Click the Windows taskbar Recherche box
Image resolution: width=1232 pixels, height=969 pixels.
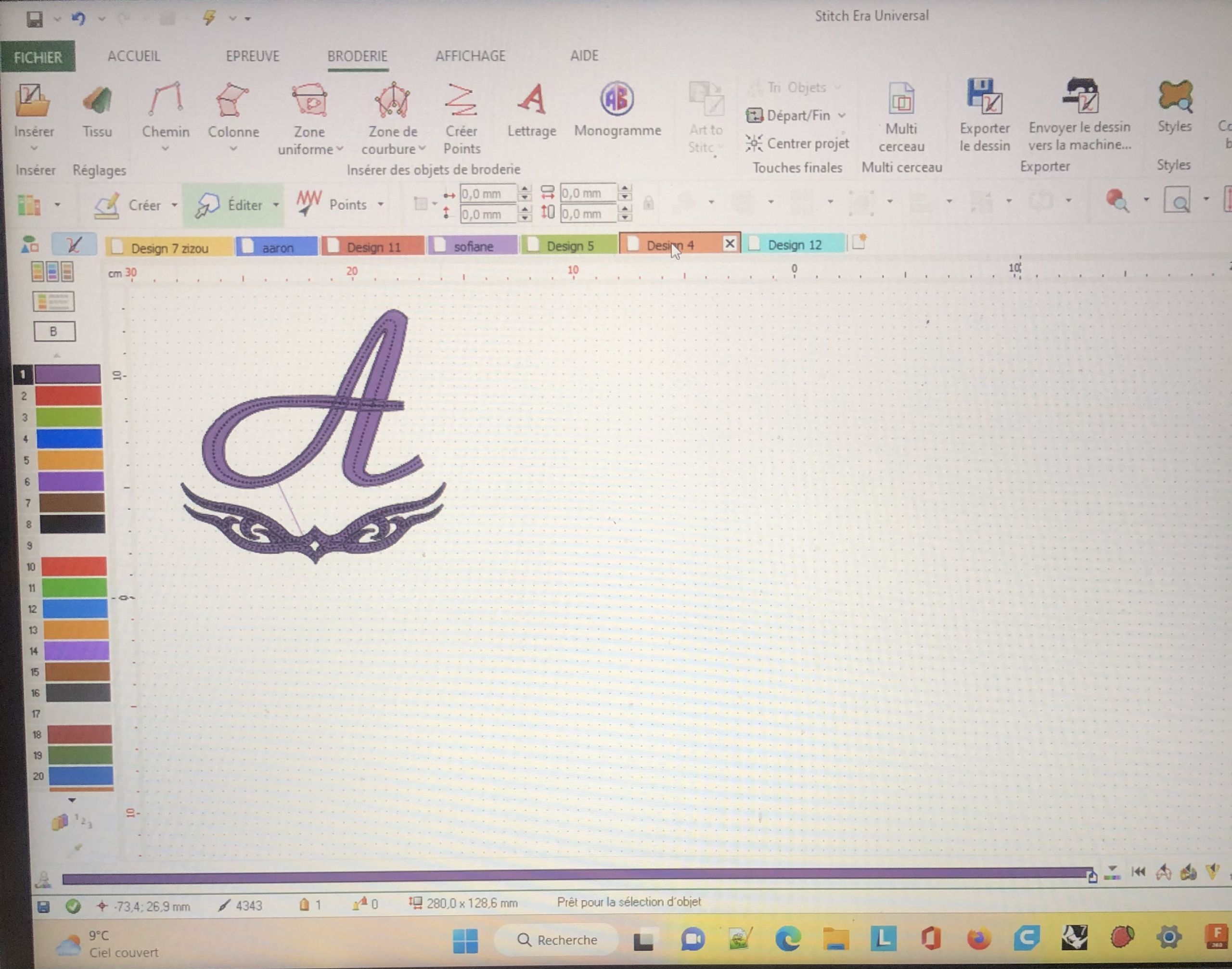(x=557, y=940)
